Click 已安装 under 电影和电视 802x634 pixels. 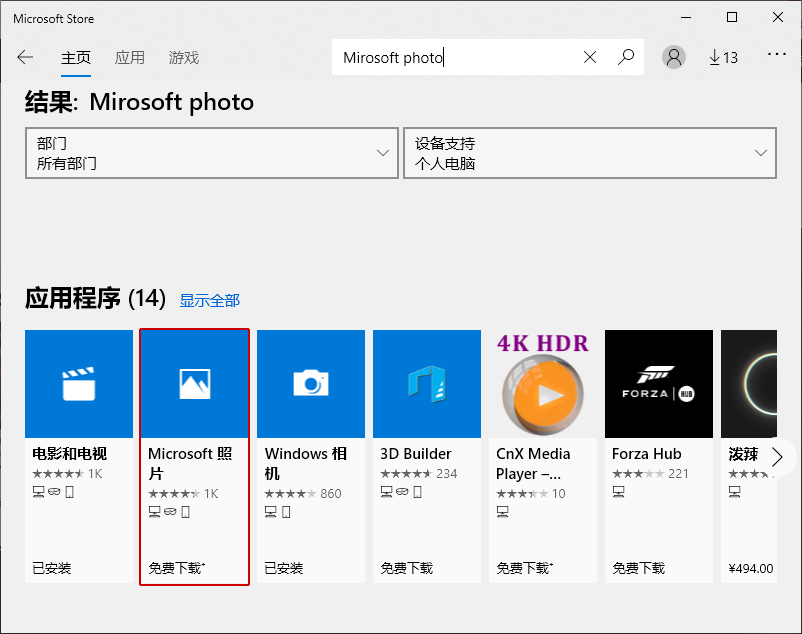tap(52, 568)
